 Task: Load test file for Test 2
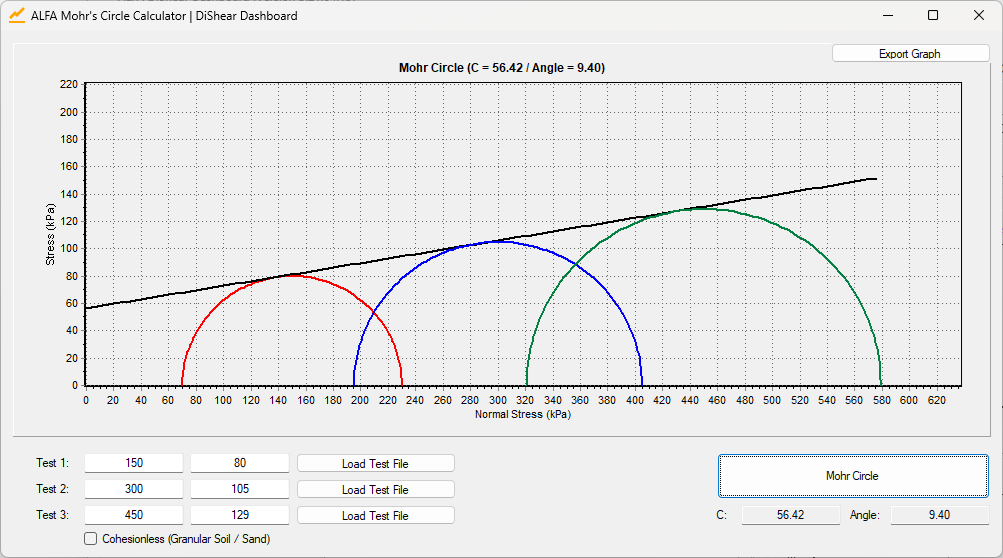(375, 490)
